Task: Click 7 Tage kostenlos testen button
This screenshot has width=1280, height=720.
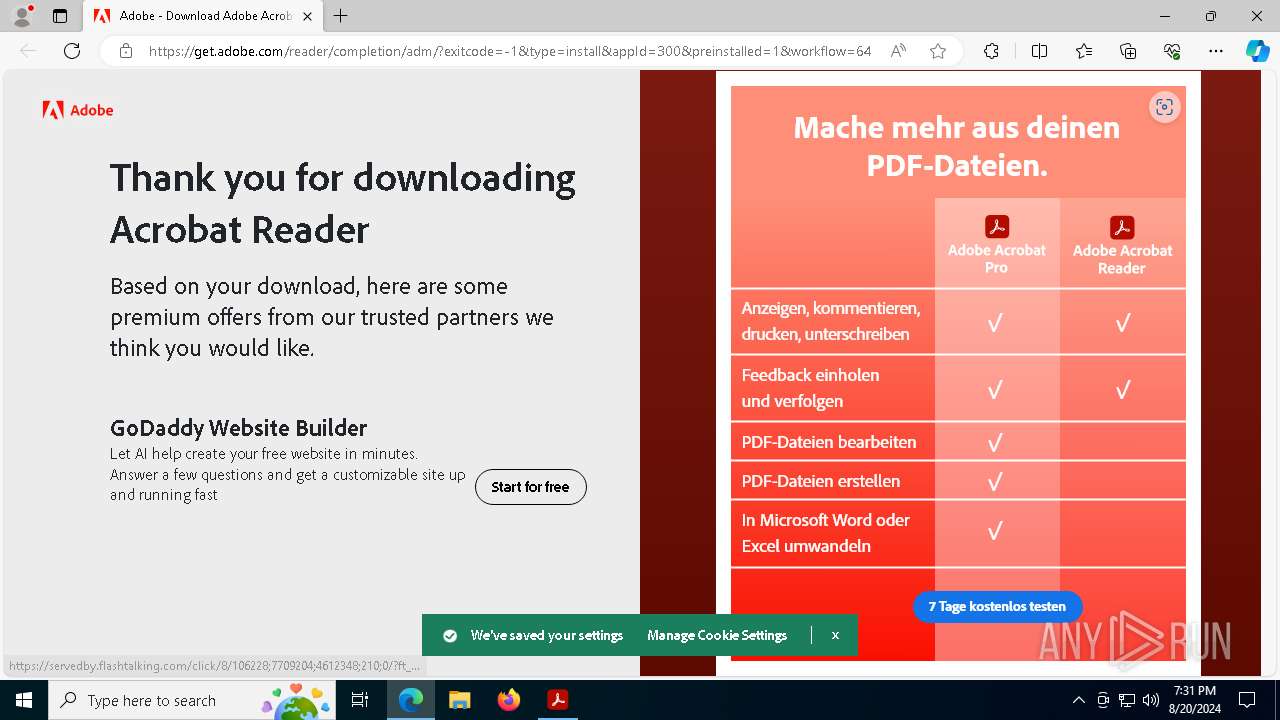Action: (997, 606)
